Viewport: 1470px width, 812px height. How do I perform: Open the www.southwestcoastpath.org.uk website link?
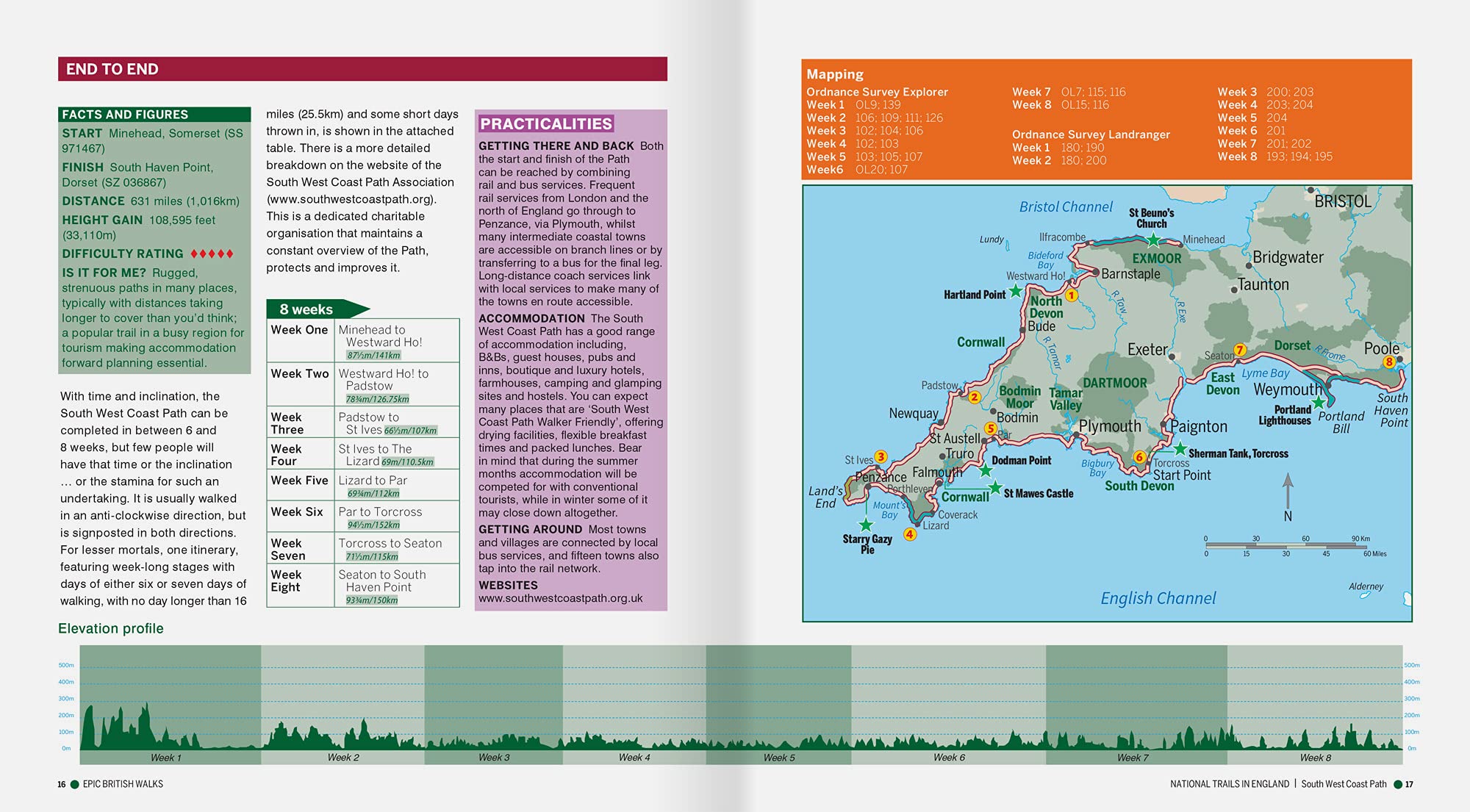[561, 598]
